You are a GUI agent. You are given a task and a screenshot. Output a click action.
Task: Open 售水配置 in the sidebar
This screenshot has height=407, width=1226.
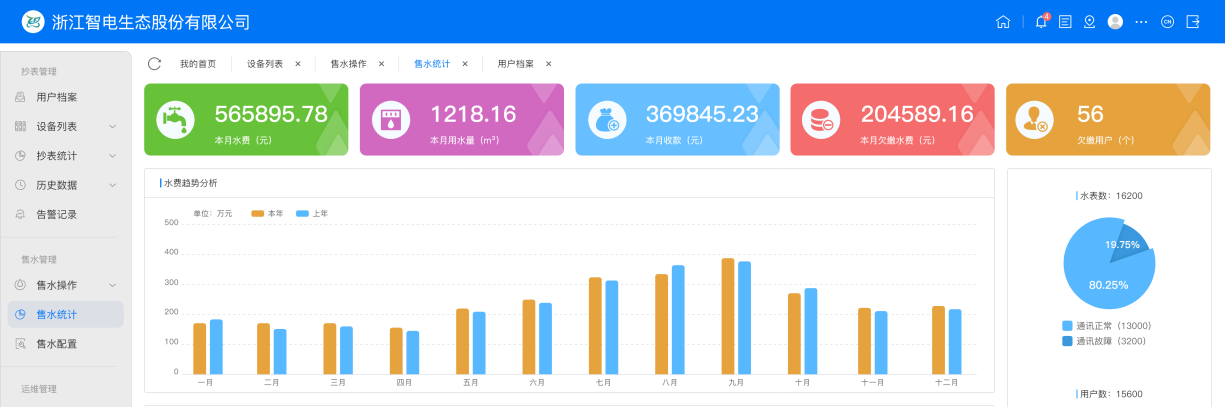coord(56,344)
